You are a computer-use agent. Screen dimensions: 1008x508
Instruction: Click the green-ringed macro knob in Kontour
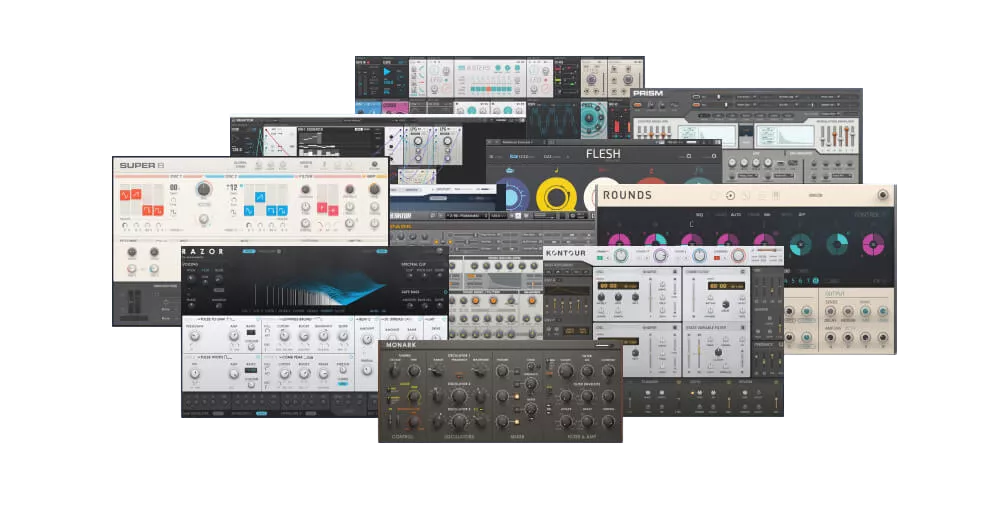coord(621,255)
